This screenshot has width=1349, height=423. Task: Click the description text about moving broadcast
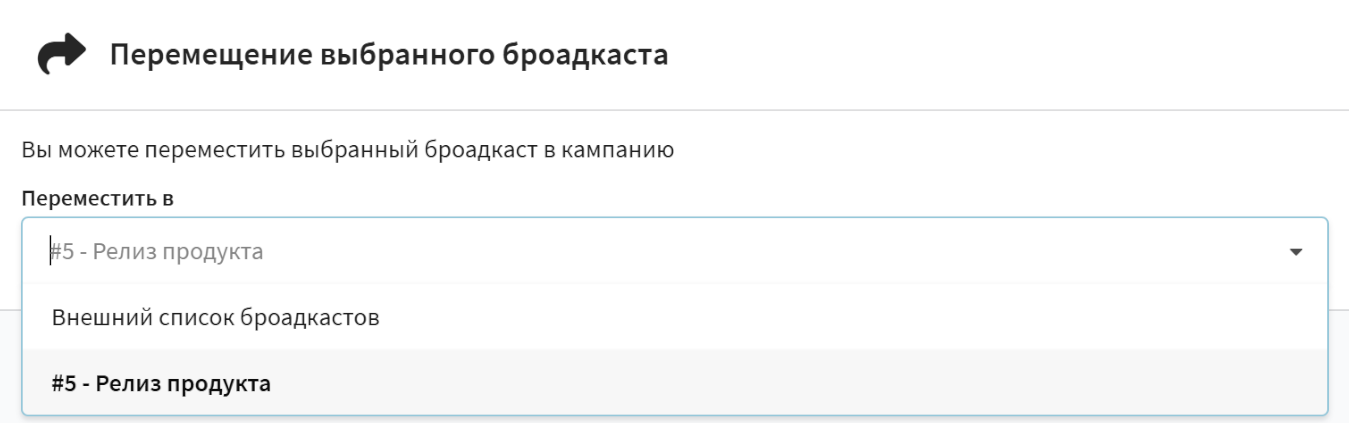tap(348, 151)
